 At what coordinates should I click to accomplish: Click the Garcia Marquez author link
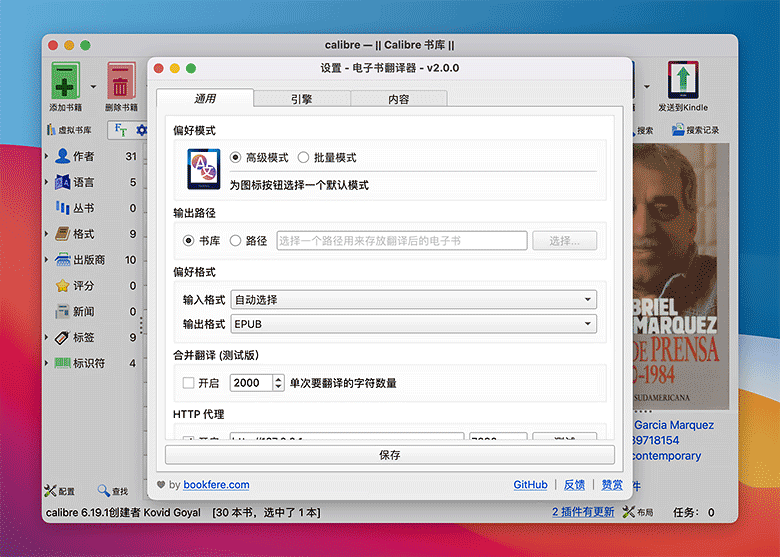(674, 425)
